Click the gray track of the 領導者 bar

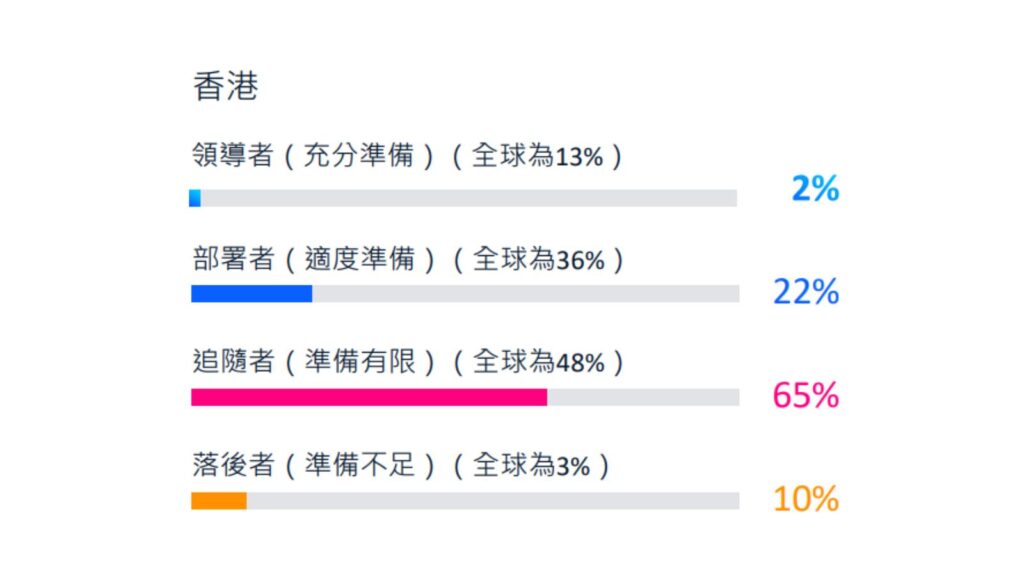pos(468,198)
